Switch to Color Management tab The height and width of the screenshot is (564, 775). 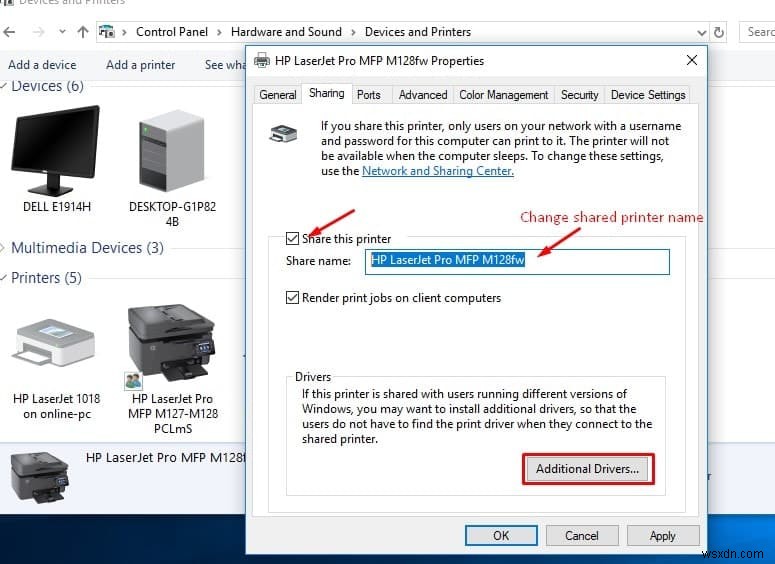point(504,94)
